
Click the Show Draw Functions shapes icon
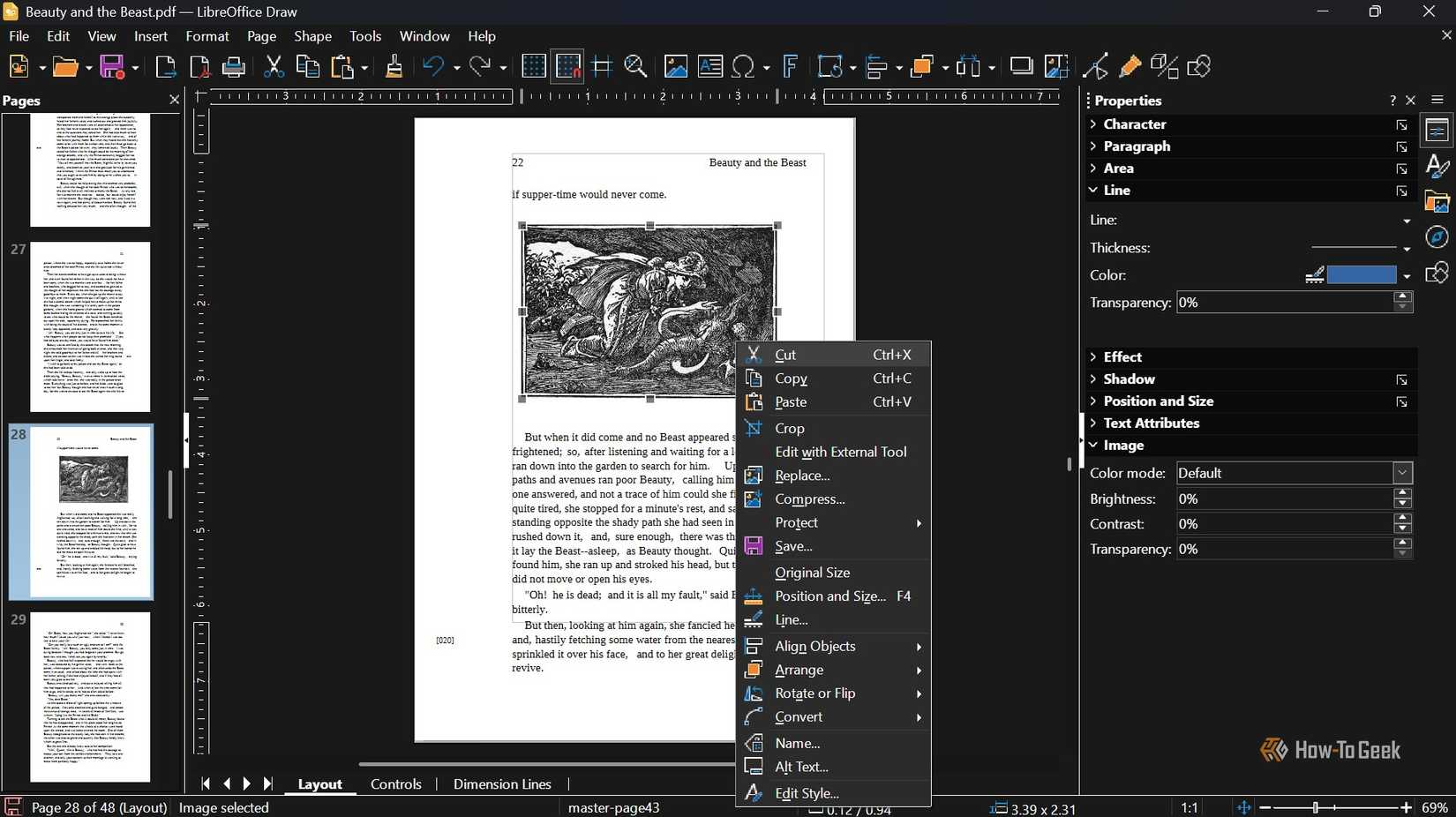coord(1199,67)
